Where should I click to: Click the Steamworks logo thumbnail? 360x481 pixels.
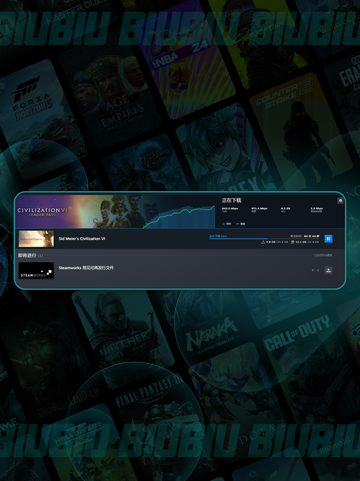pyautogui.click(x=36, y=270)
